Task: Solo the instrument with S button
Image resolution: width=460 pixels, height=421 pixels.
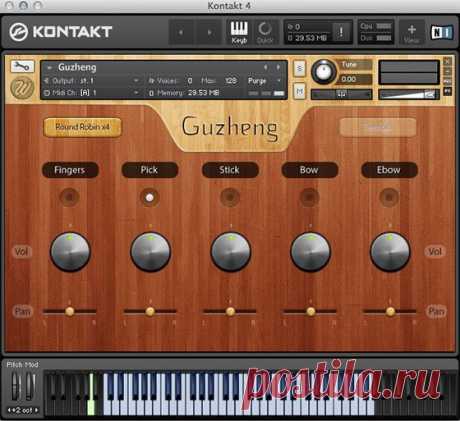Action: (299, 69)
